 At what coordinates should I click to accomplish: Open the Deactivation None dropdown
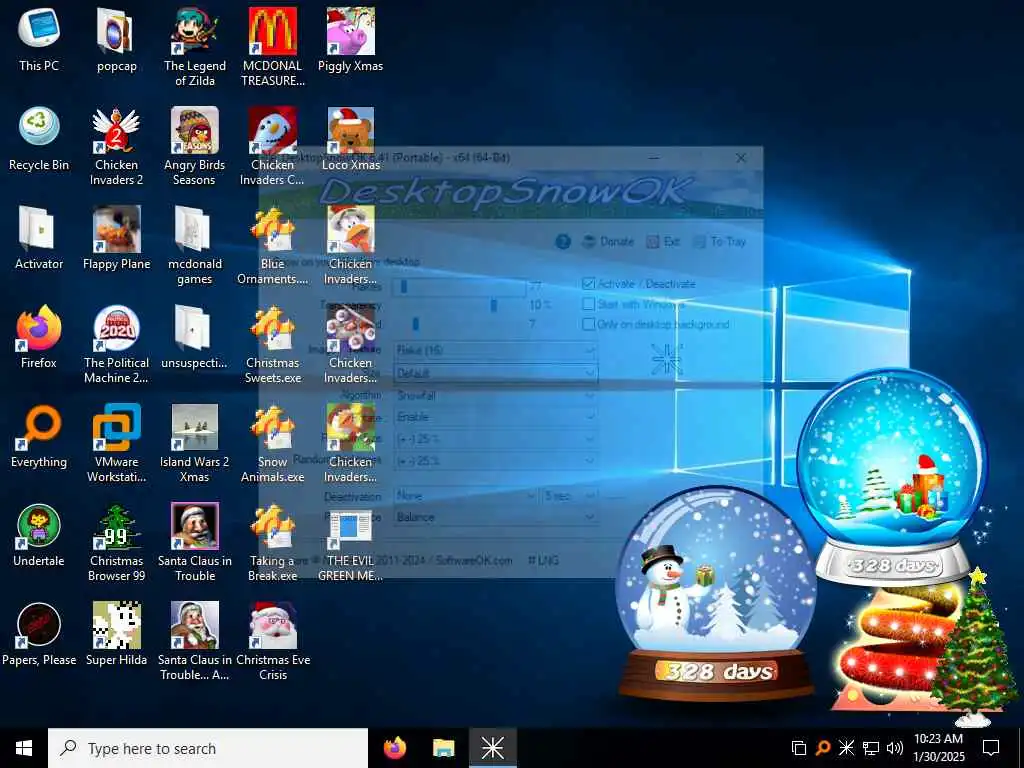pos(465,496)
